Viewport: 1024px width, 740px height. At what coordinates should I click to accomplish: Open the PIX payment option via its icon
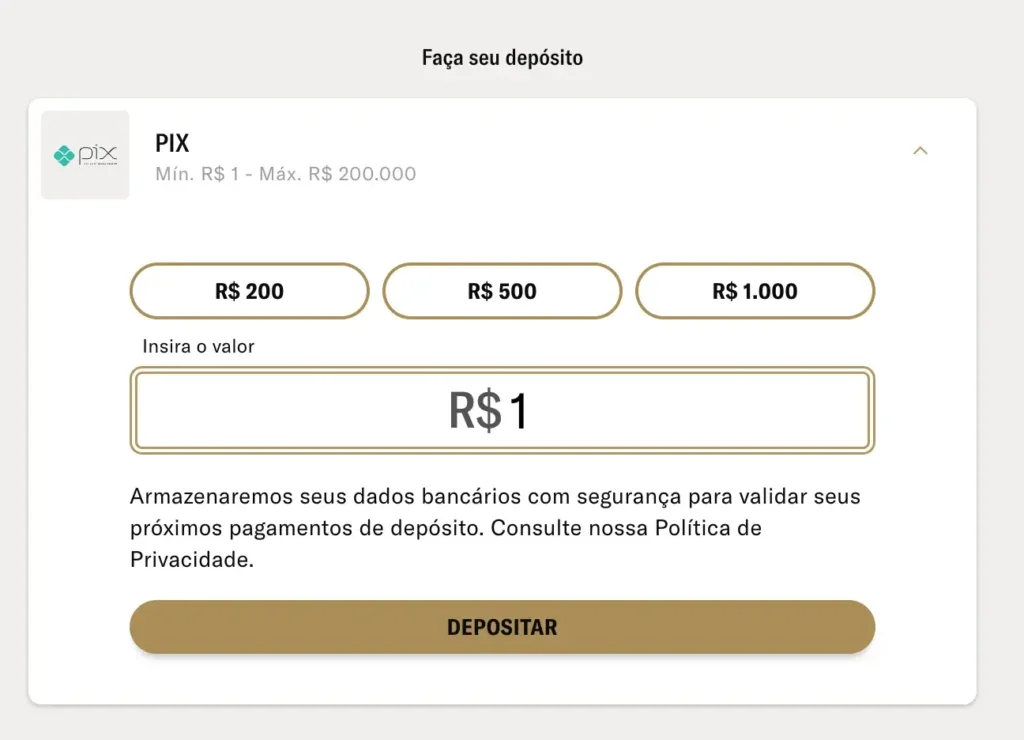click(x=84, y=155)
